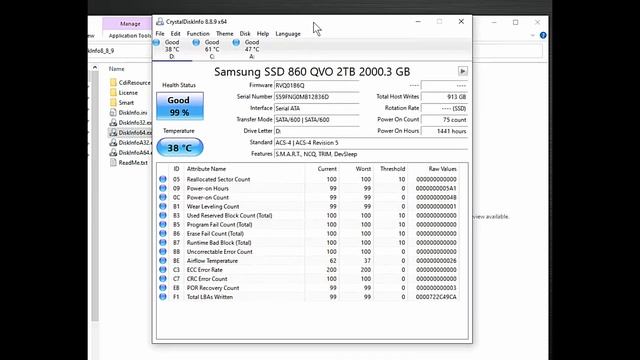
Task: Click status circle for Wear Leveling Count
Action: (x=163, y=206)
